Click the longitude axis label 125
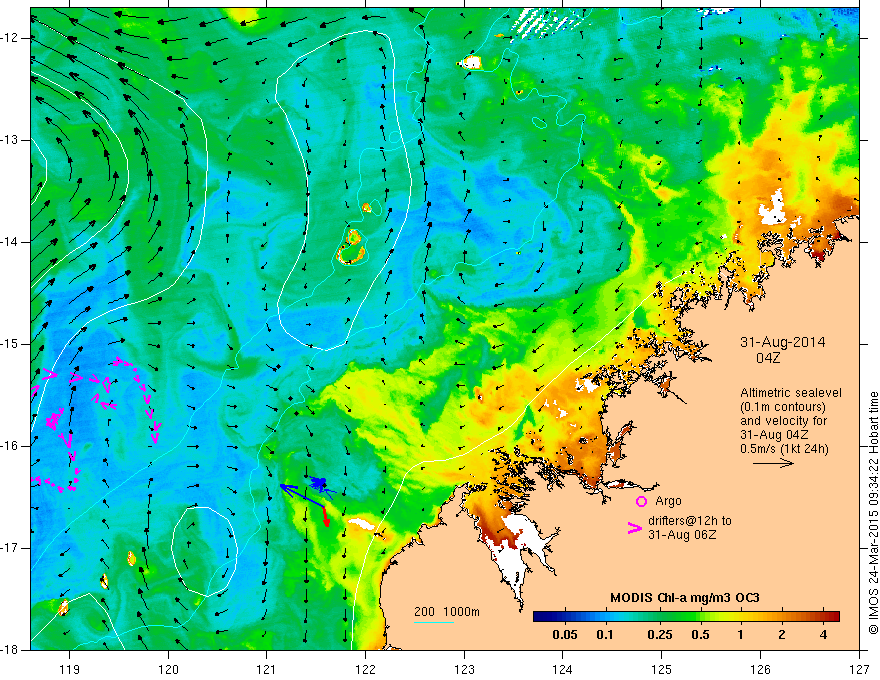The image size is (880, 680). tap(662, 669)
